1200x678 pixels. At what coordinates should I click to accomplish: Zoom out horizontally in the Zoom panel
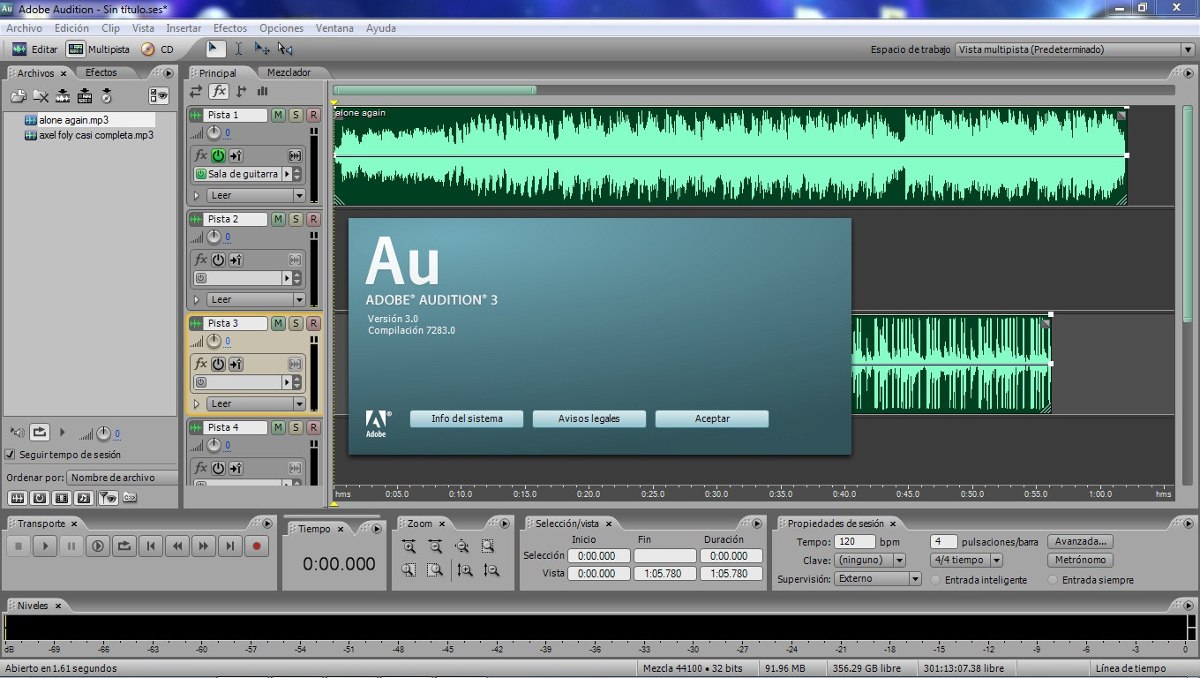coord(435,546)
